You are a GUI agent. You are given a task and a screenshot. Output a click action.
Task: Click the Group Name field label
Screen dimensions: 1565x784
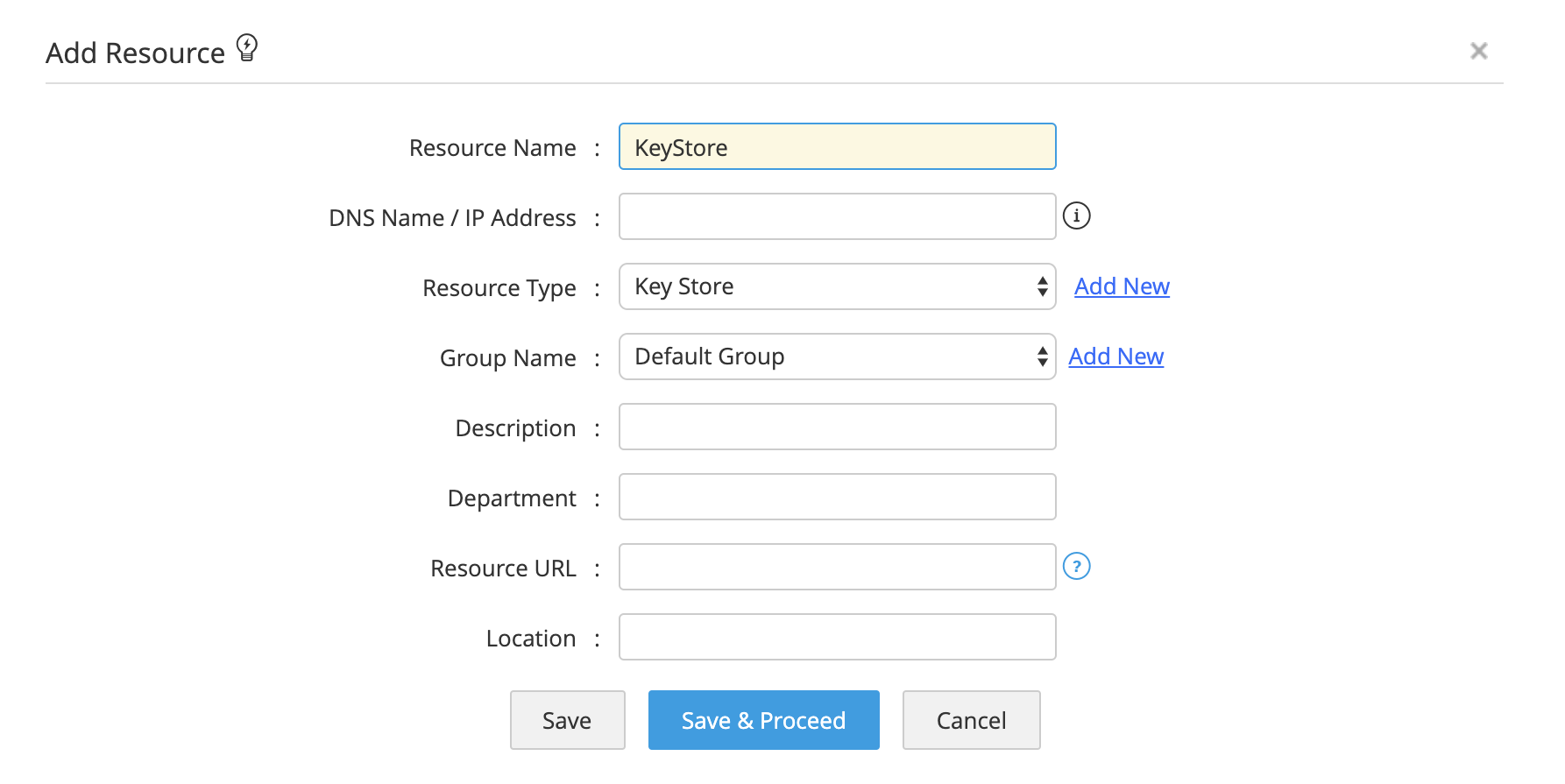tap(507, 358)
